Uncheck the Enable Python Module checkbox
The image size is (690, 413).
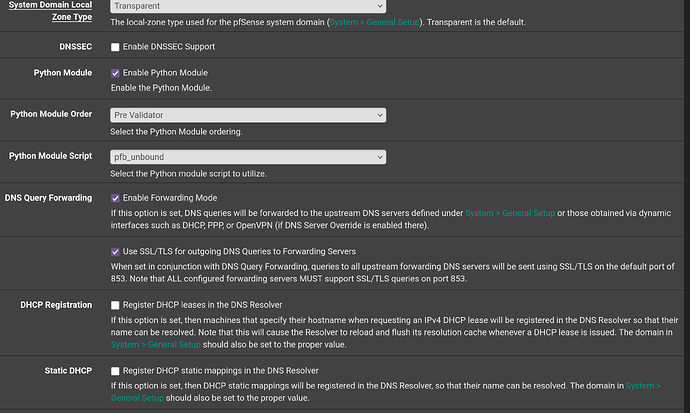coord(116,73)
